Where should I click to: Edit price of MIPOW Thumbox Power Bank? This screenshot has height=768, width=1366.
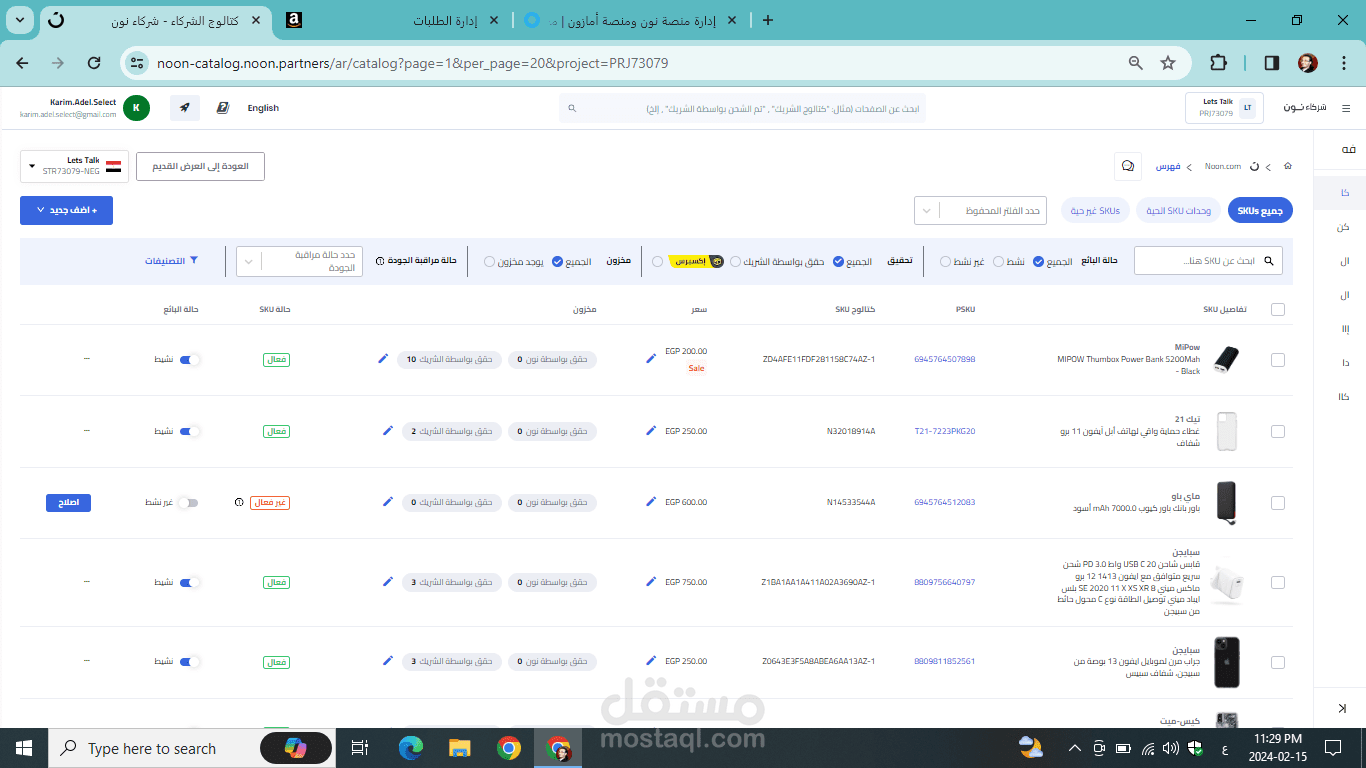(x=651, y=358)
